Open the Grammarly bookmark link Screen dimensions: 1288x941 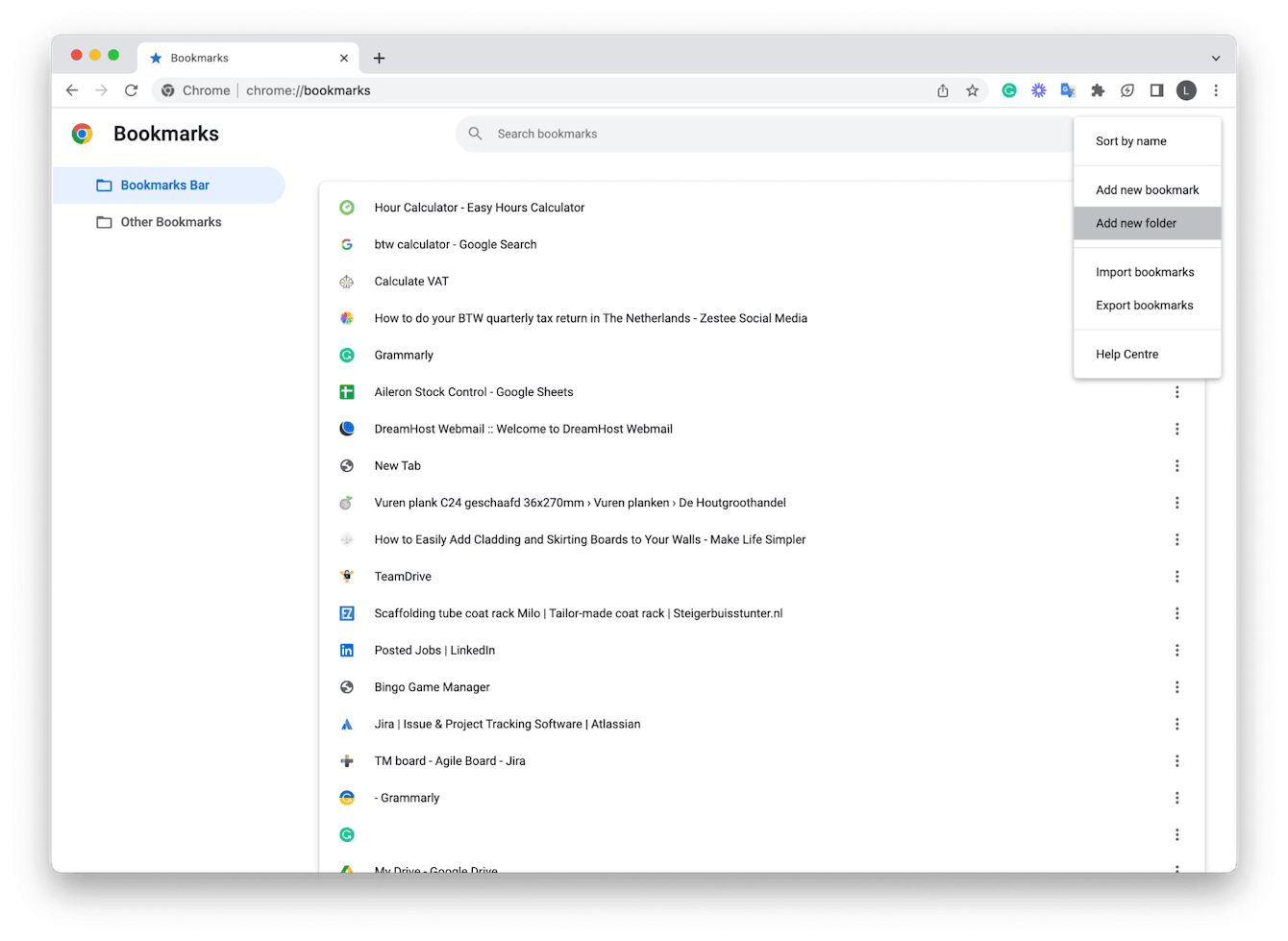tap(403, 355)
